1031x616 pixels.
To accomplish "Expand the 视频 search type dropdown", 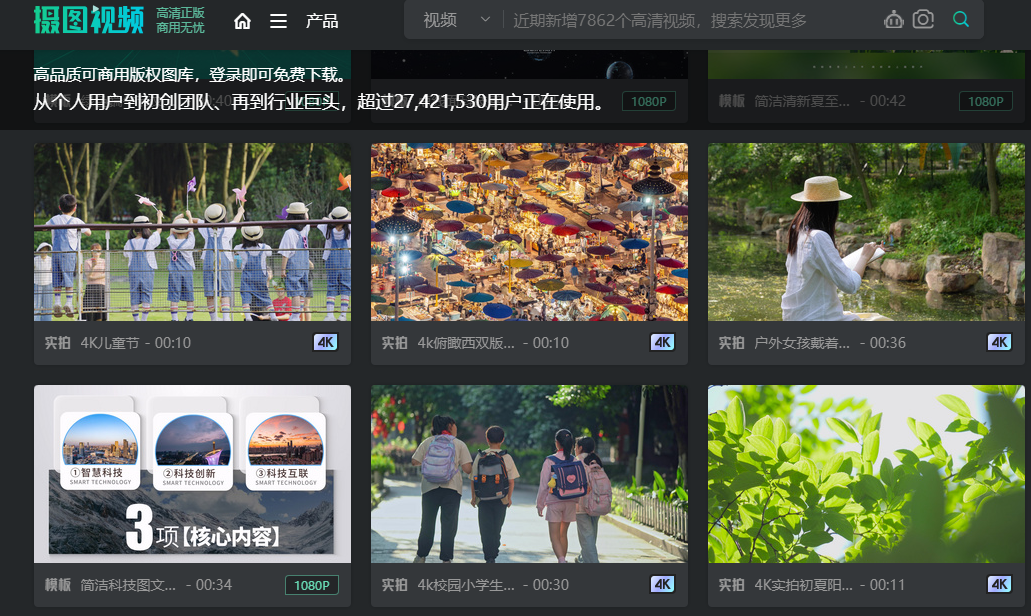I will (456, 20).
